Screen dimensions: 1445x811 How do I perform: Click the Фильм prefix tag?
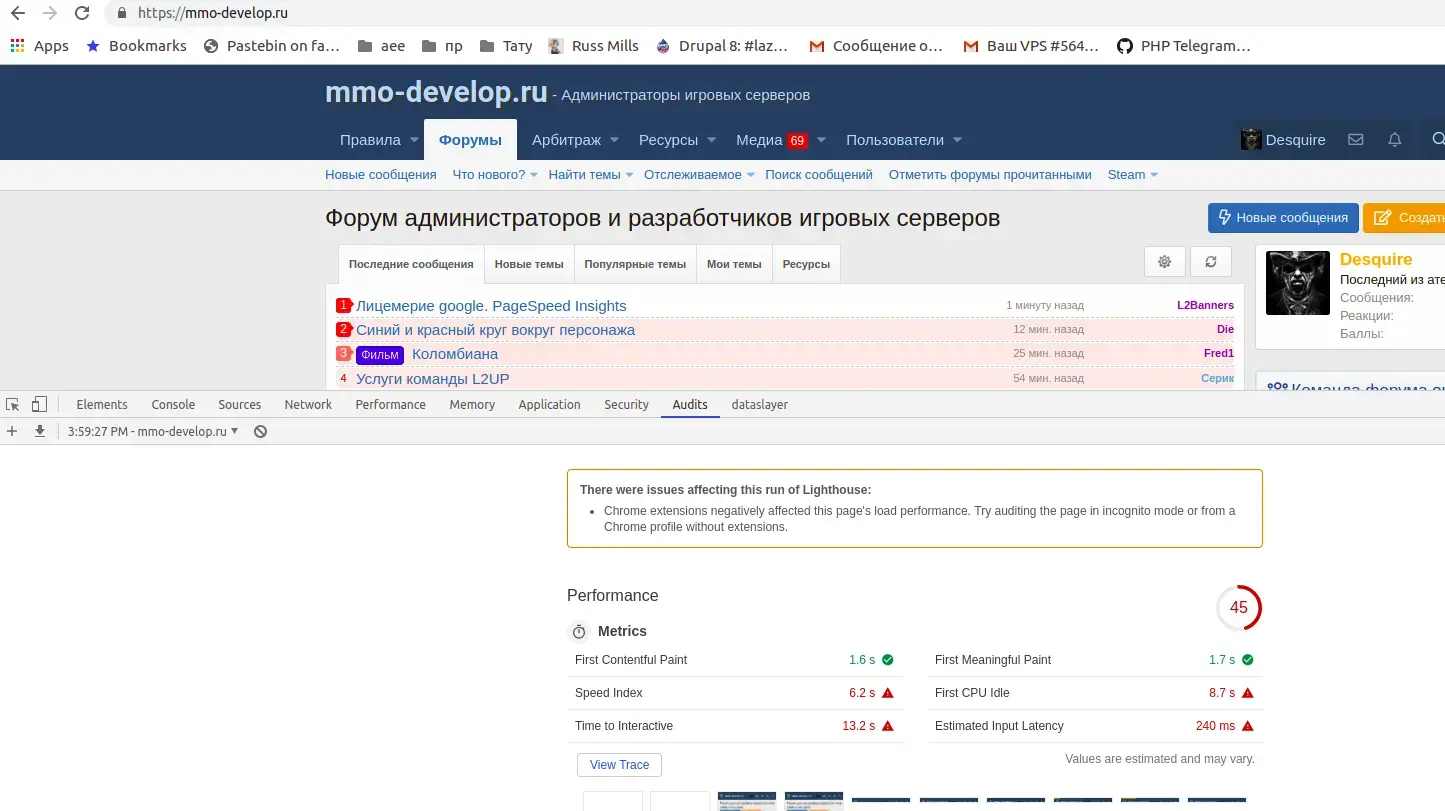coord(380,355)
